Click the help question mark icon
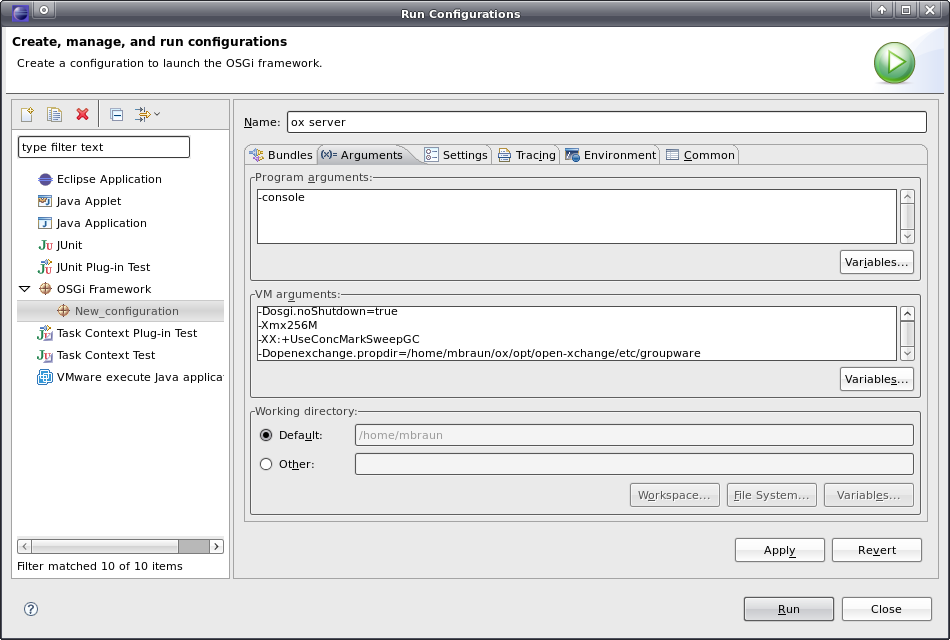Viewport: 950px width, 640px height. [x=31, y=608]
